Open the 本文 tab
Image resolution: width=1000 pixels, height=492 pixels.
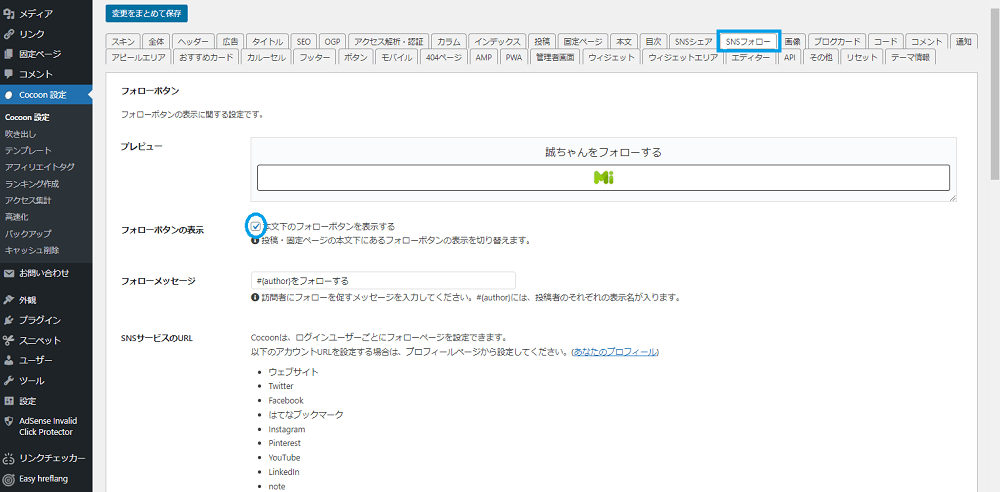coord(623,41)
